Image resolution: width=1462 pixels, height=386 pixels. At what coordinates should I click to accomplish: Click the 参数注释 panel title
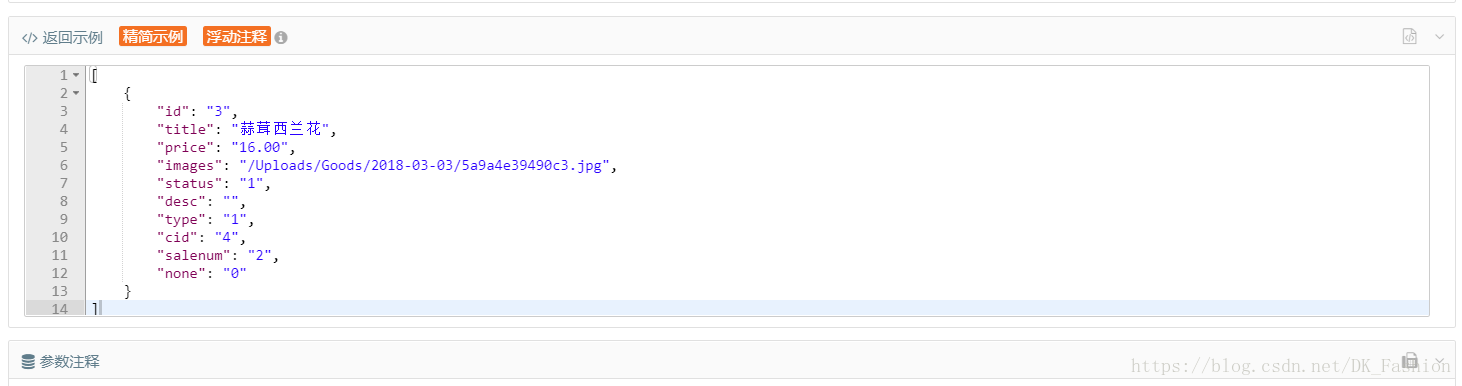[x=70, y=362]
